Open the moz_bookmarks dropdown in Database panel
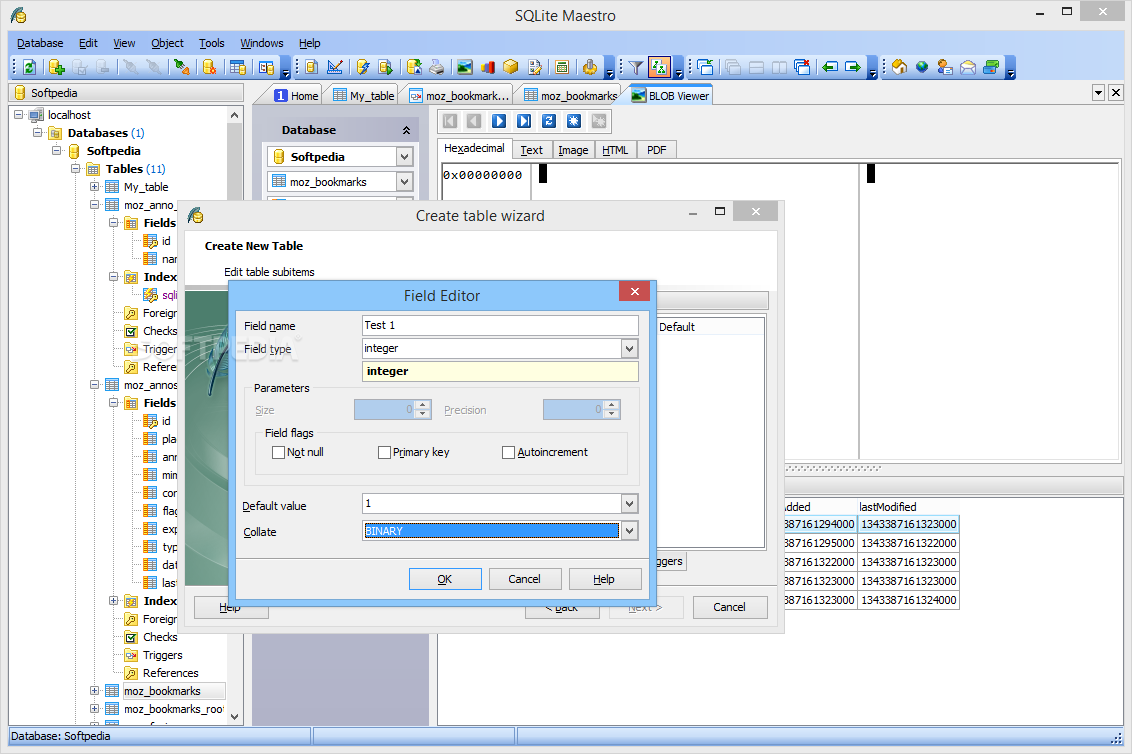1132x754 pixels. (404, 182)
